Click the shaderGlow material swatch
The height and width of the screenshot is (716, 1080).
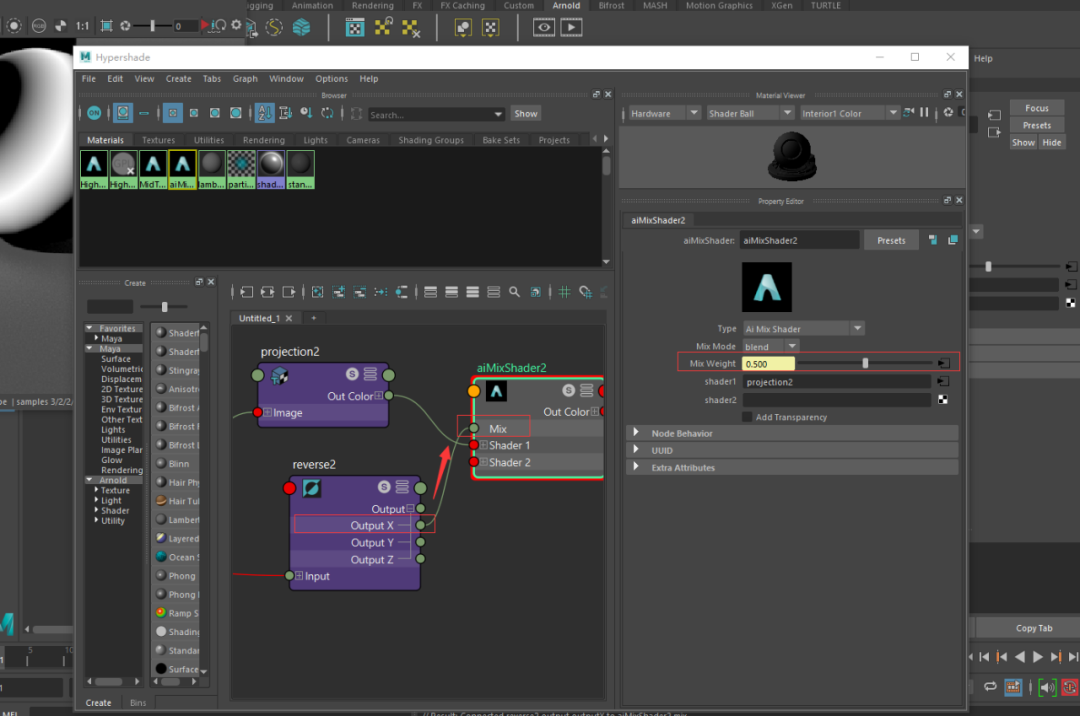(x=271, y=169)
